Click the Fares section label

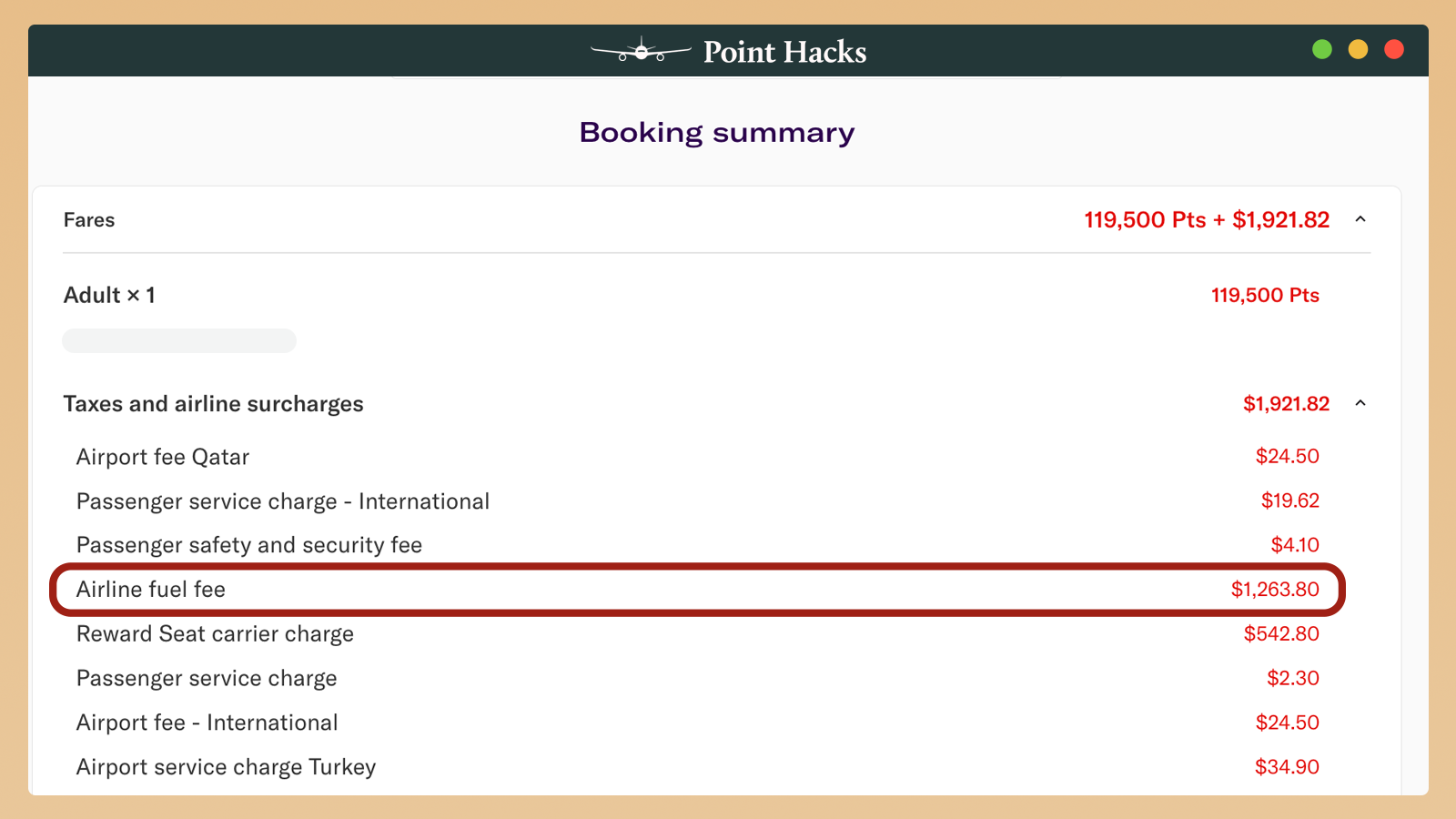(x=89, y=220)
